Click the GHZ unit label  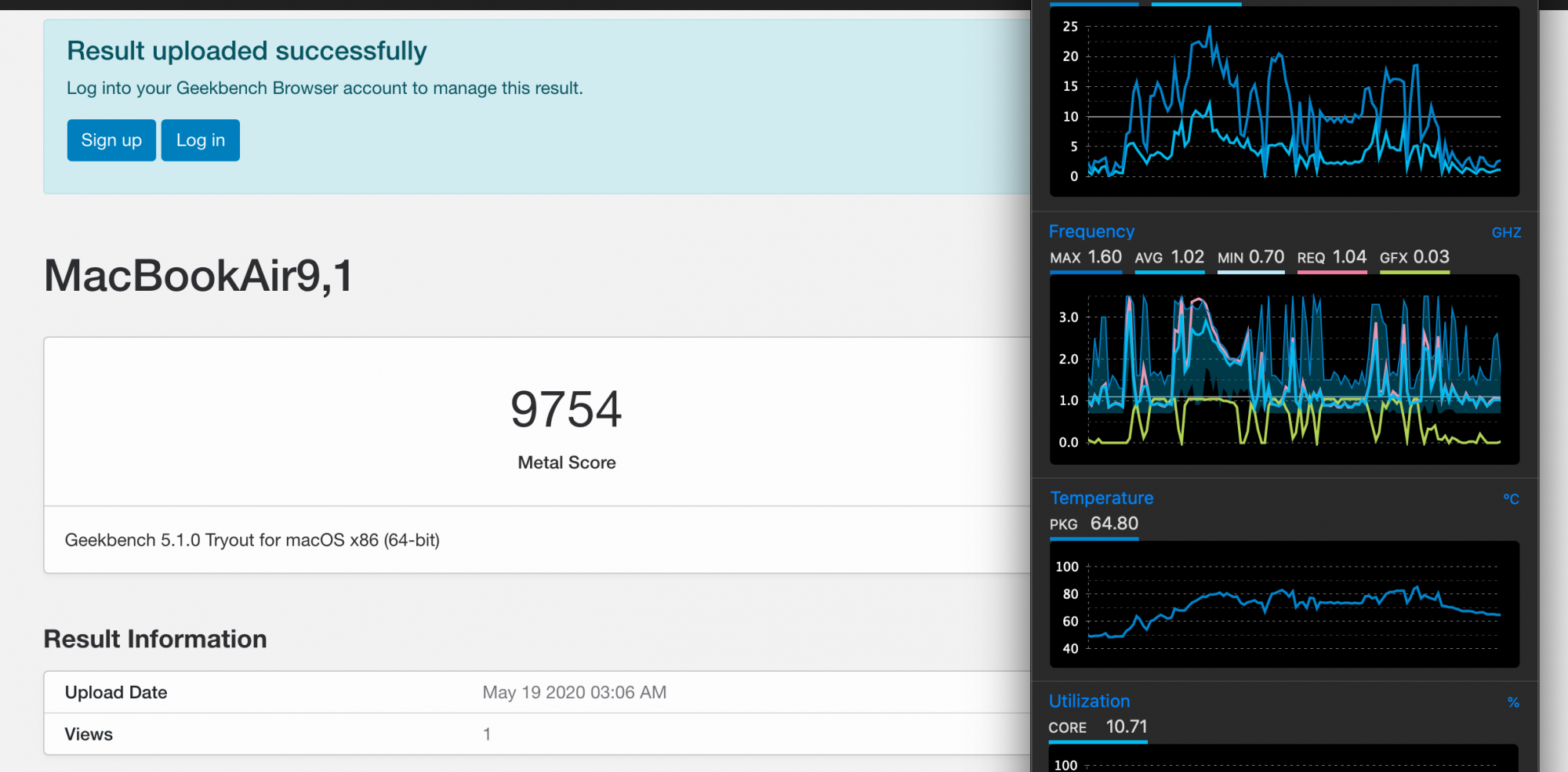(x=1506, y=233)
